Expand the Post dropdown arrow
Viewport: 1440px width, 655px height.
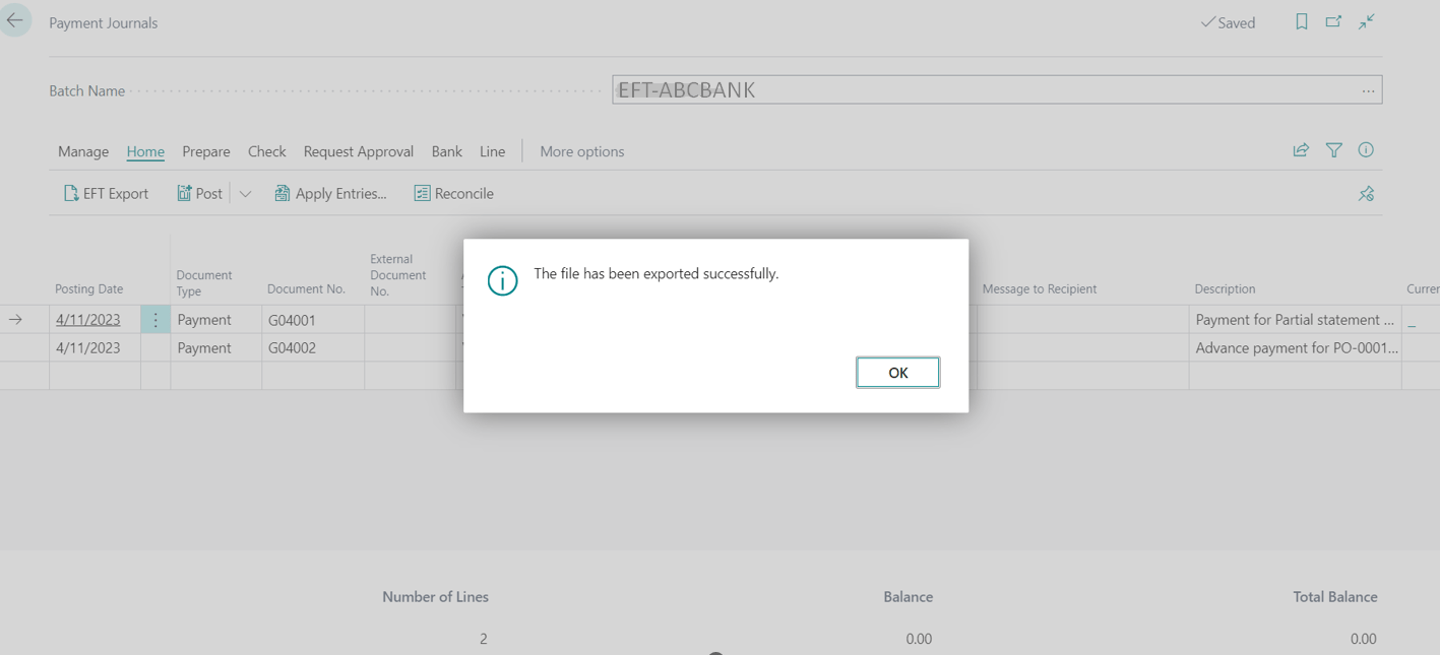point(245,194)
